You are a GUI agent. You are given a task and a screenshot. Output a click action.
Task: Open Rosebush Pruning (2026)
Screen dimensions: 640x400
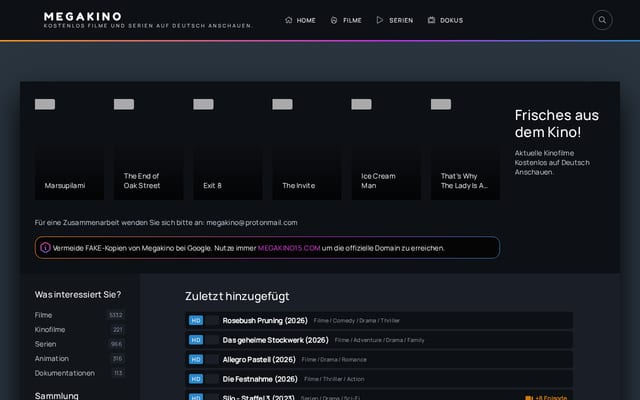[x=265, y=321]
